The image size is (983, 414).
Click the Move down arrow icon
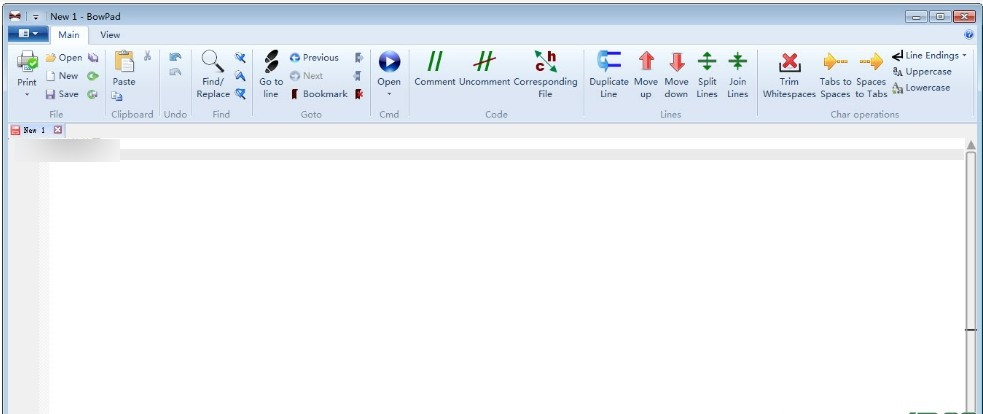pos(676,63)
